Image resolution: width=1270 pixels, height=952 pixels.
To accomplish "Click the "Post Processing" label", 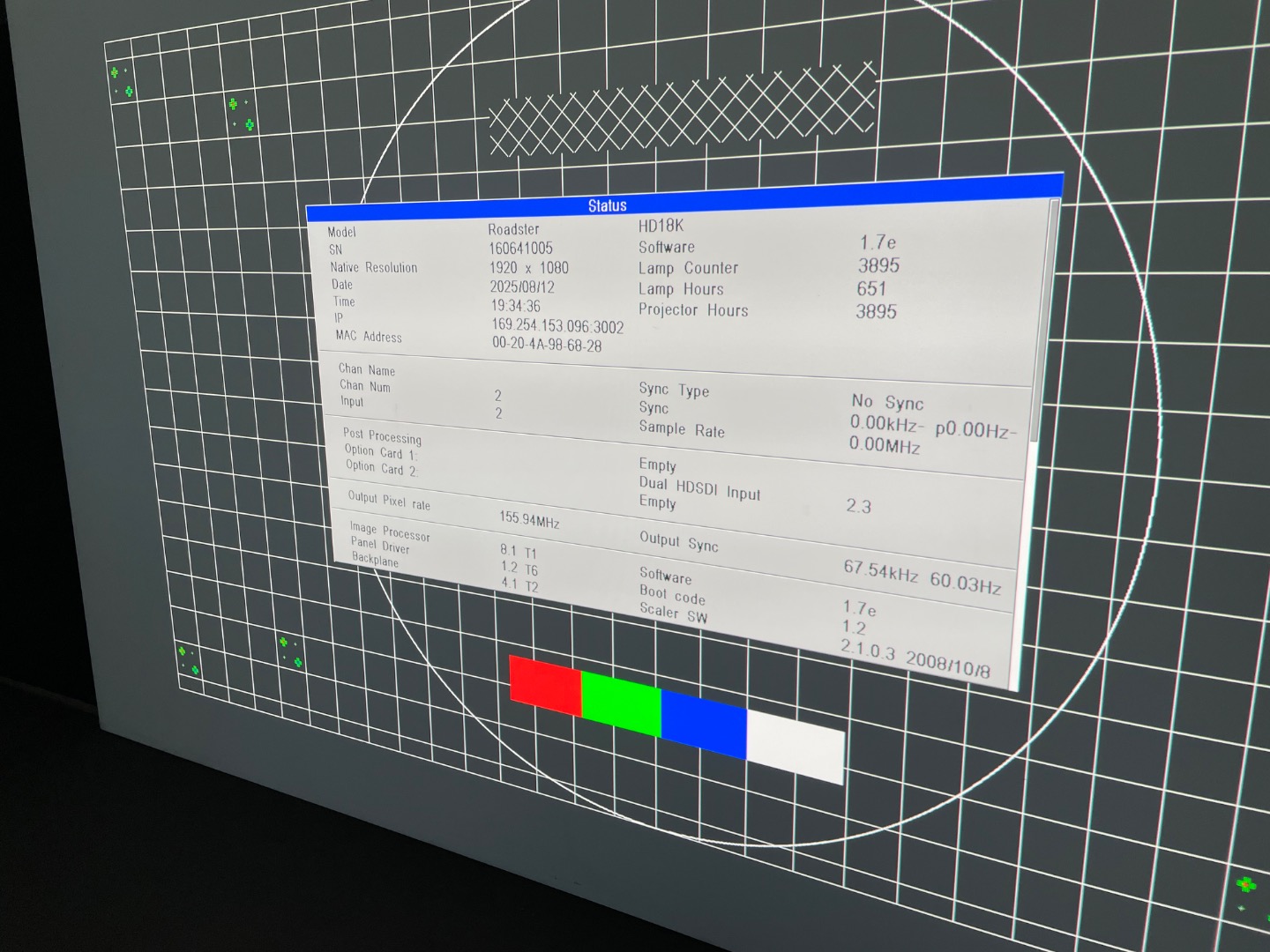I will point(382,436).
